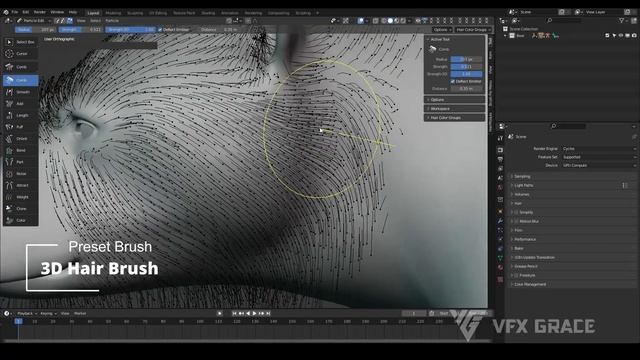Select the Noise hair brush
Image resolution: width=640 pixels, height=360 pixels.
pos(21,174)
